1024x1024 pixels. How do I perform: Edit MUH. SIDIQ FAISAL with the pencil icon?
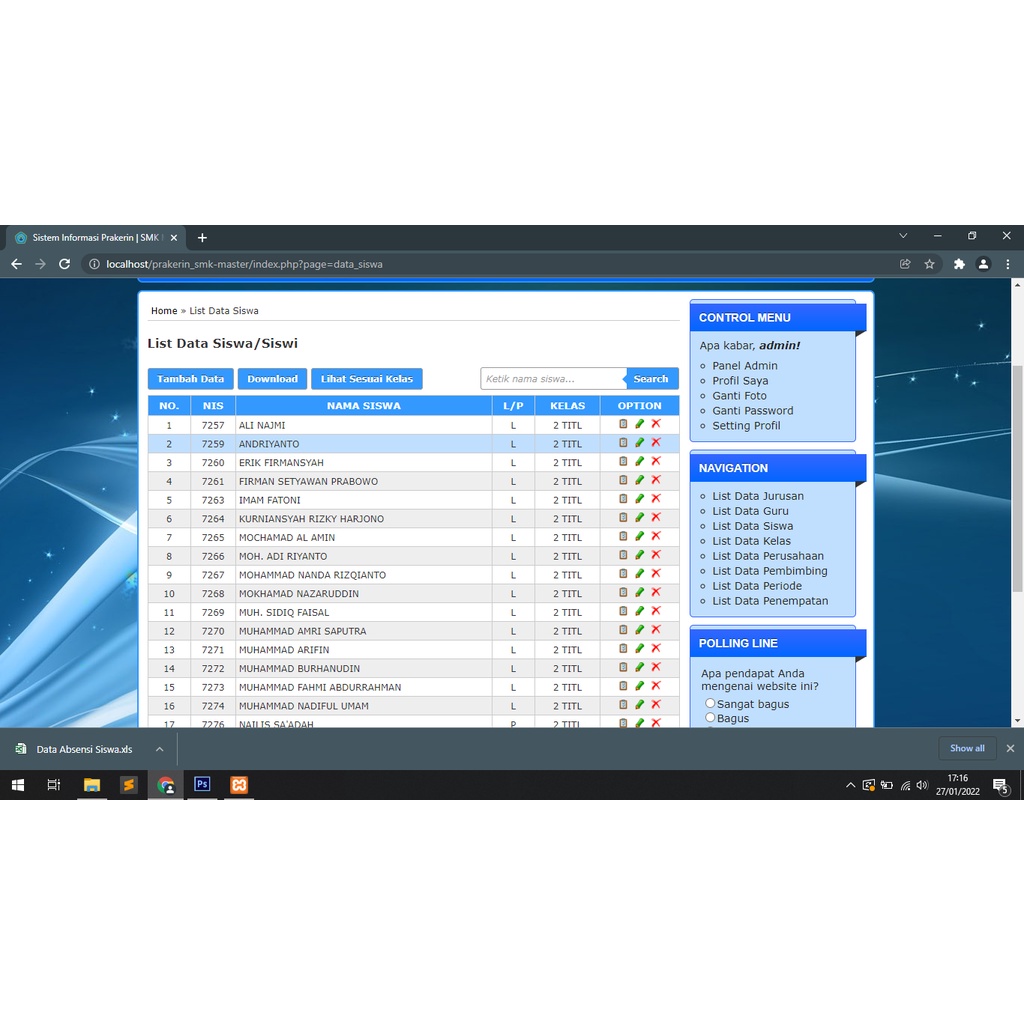[639, 611]
